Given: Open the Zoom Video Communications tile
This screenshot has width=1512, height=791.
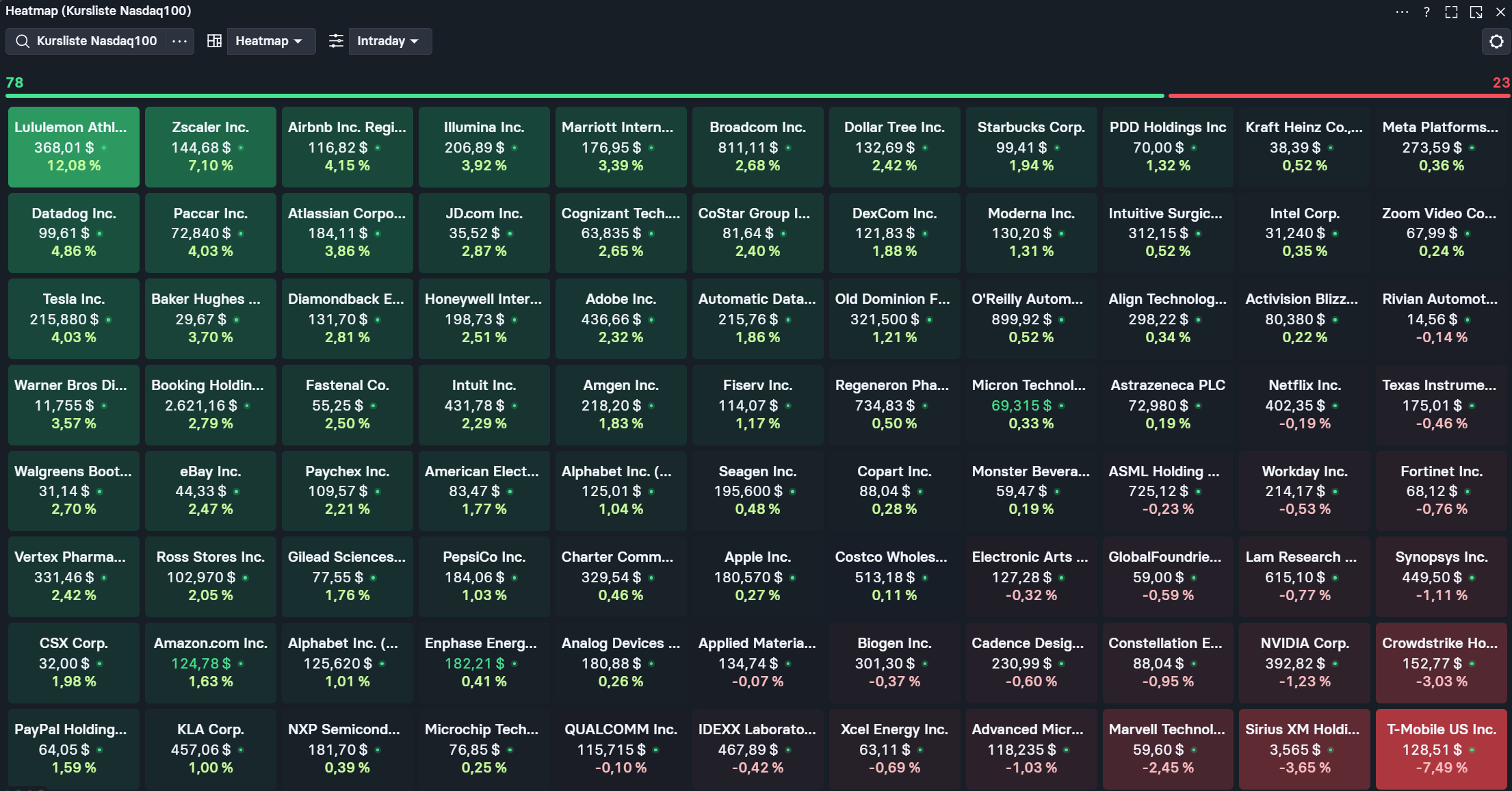Looking at the screenshot, I should coord(1442,233).
